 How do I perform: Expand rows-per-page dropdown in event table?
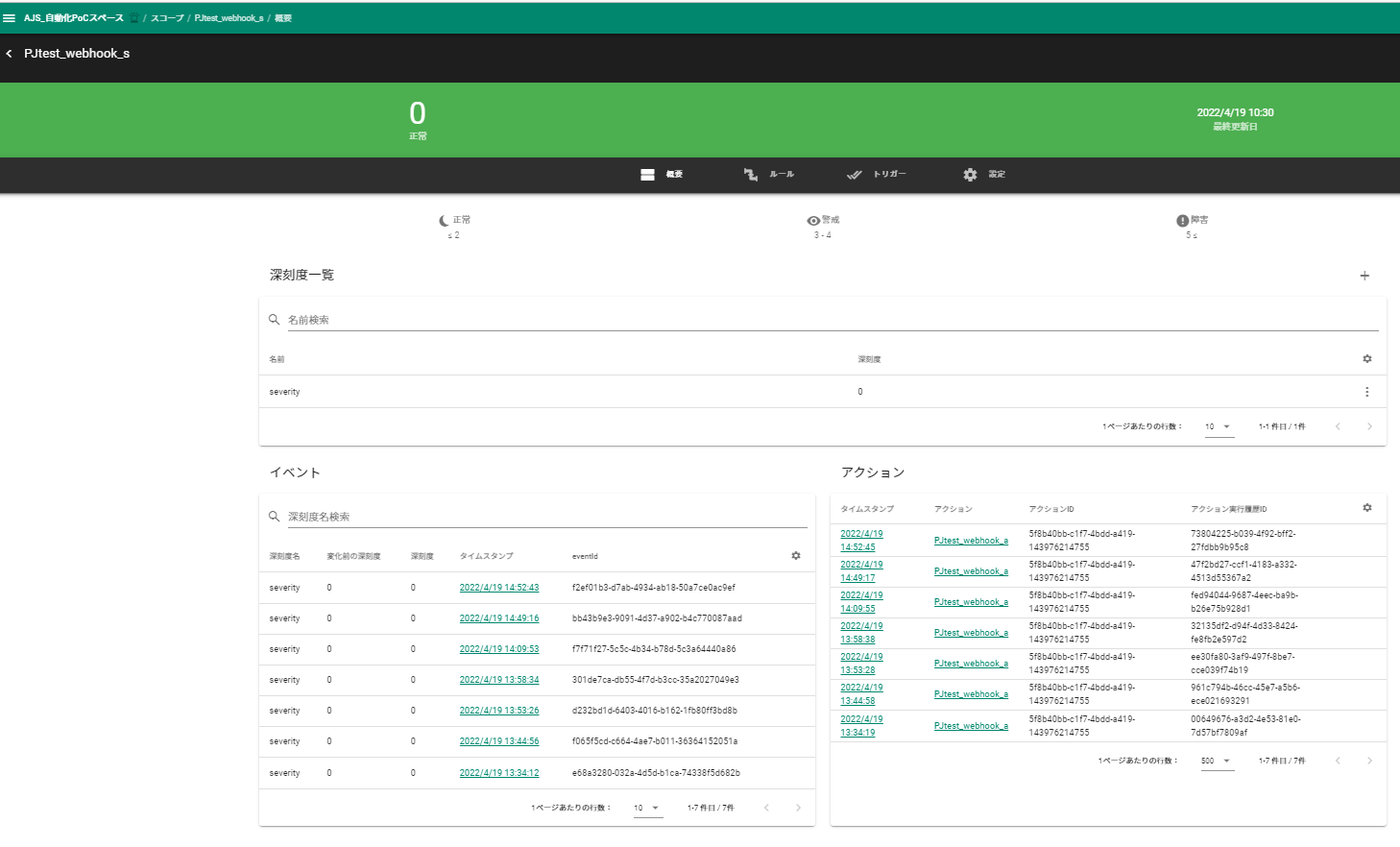[x=647, y=808]
